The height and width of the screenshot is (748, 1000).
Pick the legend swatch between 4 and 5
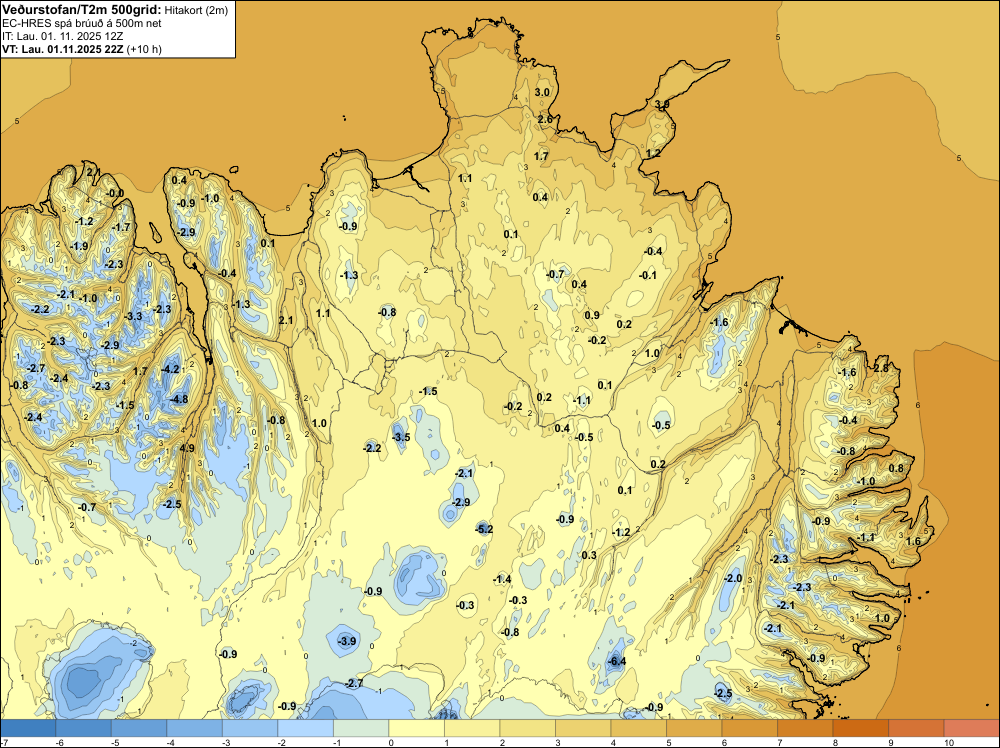click(x=638, y=728)
